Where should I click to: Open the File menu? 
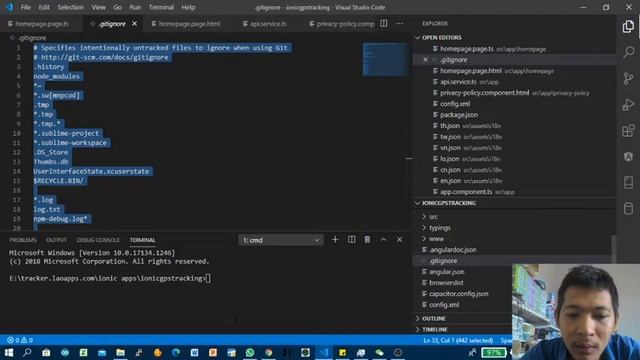[x=26, y=7]
